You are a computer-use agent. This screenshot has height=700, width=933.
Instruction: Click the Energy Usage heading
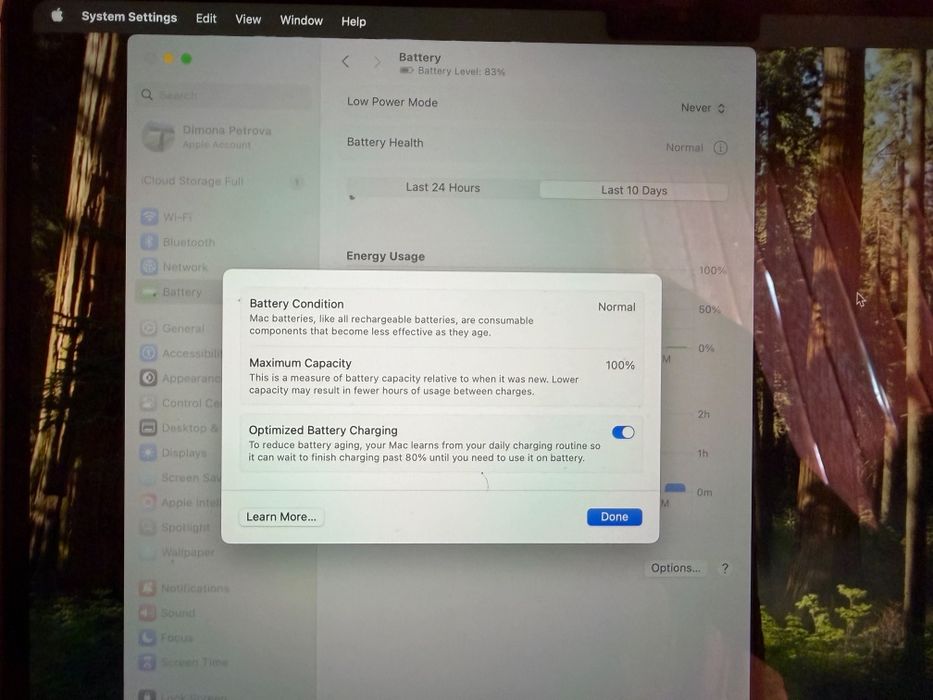[x=386, y=256]
